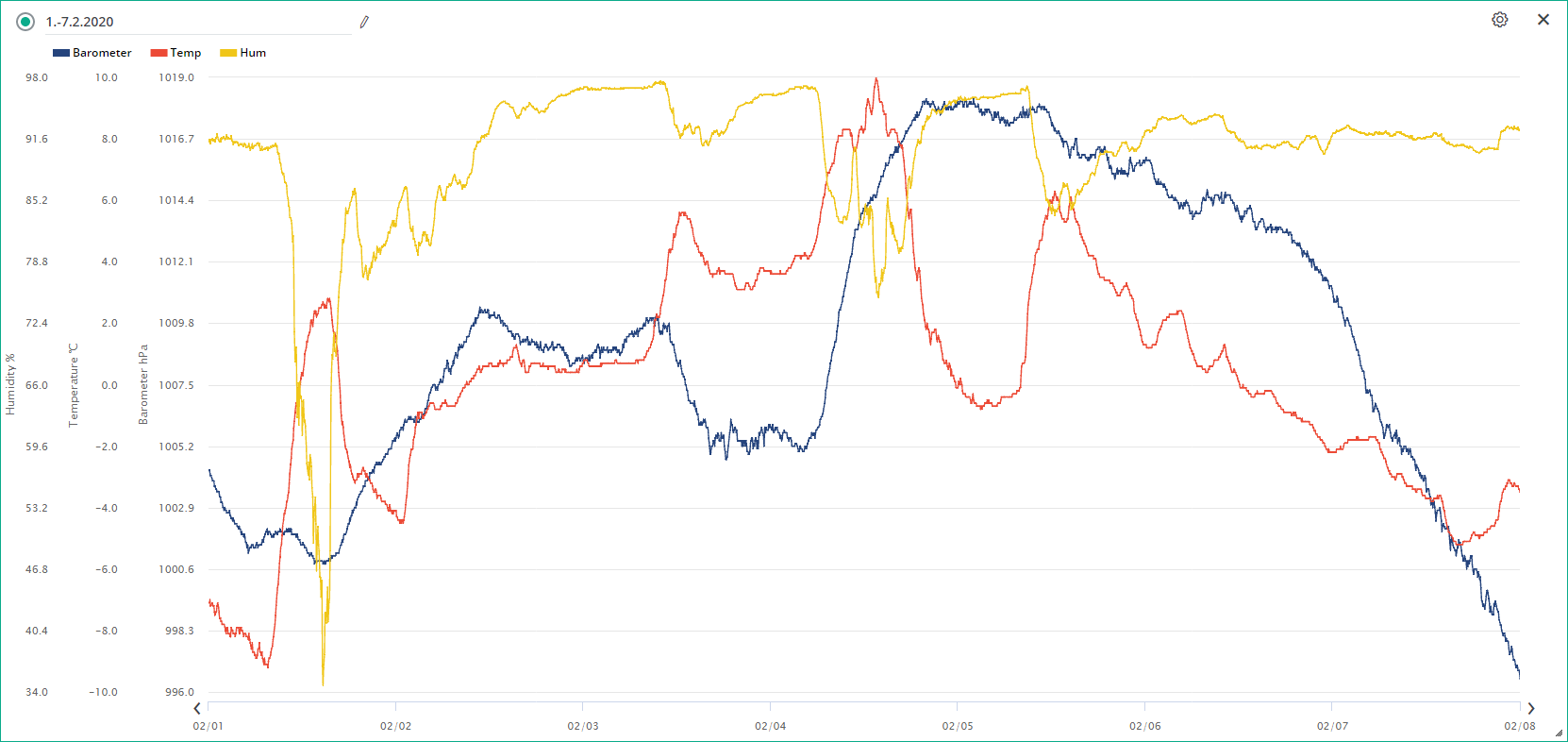Hide the Temp series via legend label
Viewport: 1568px width, 742px height.
pyautogui.click(x=186, y=53)
